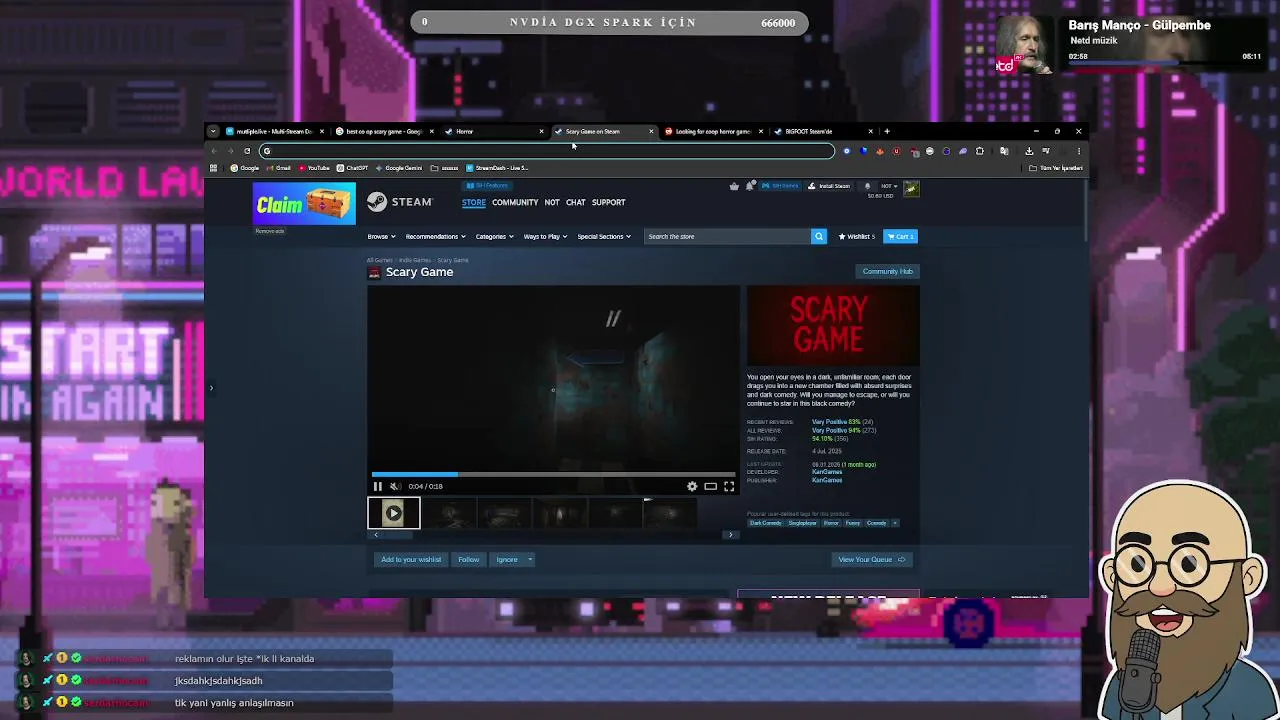Click the browser address bar
The image size is (1280, 720).
547,151
